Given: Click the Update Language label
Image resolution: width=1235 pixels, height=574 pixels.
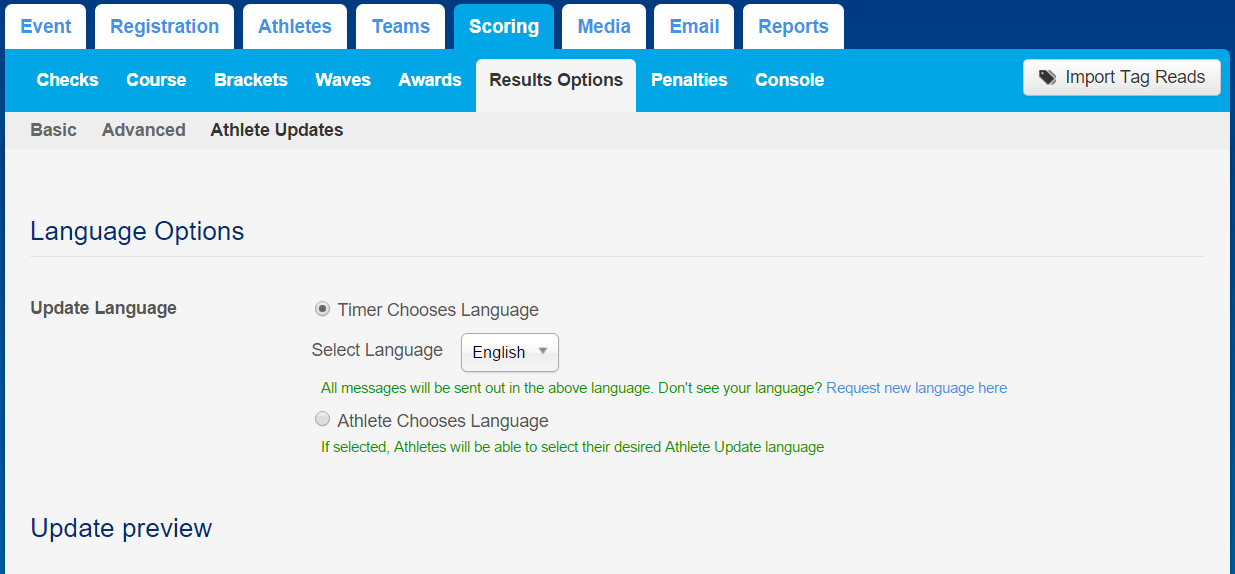Looking at the screenshot, I should [104, 308].
